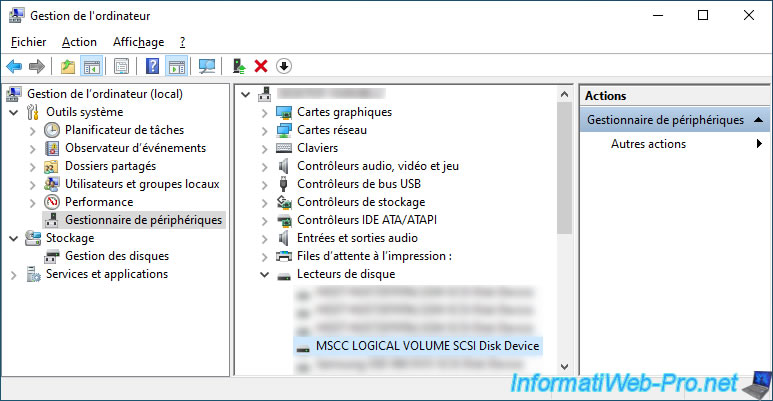The height and width of the screenshot is (401, 773).
Task: Click the update driver icon with green arrow
Action: [x=239, y=66]
